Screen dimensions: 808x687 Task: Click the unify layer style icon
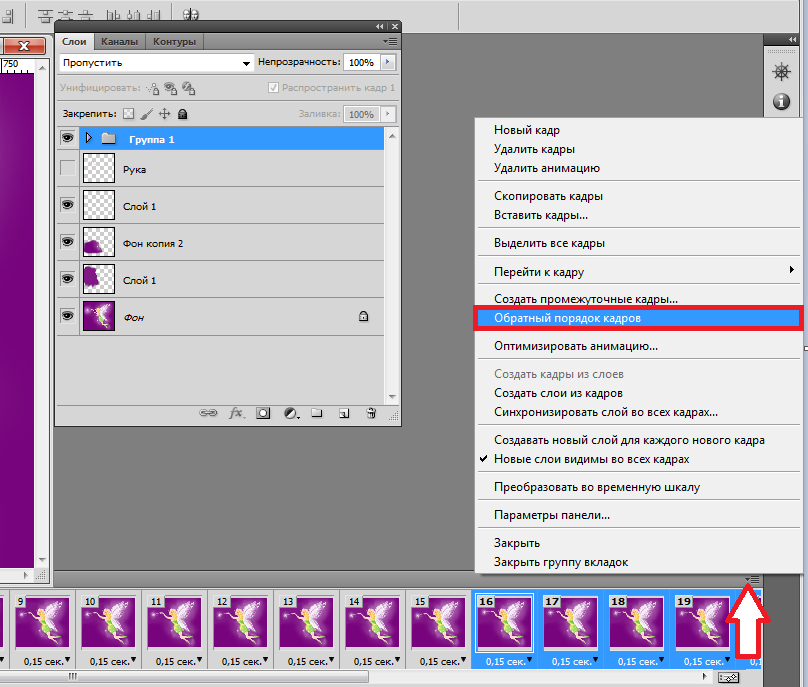(x=189, y=89)
